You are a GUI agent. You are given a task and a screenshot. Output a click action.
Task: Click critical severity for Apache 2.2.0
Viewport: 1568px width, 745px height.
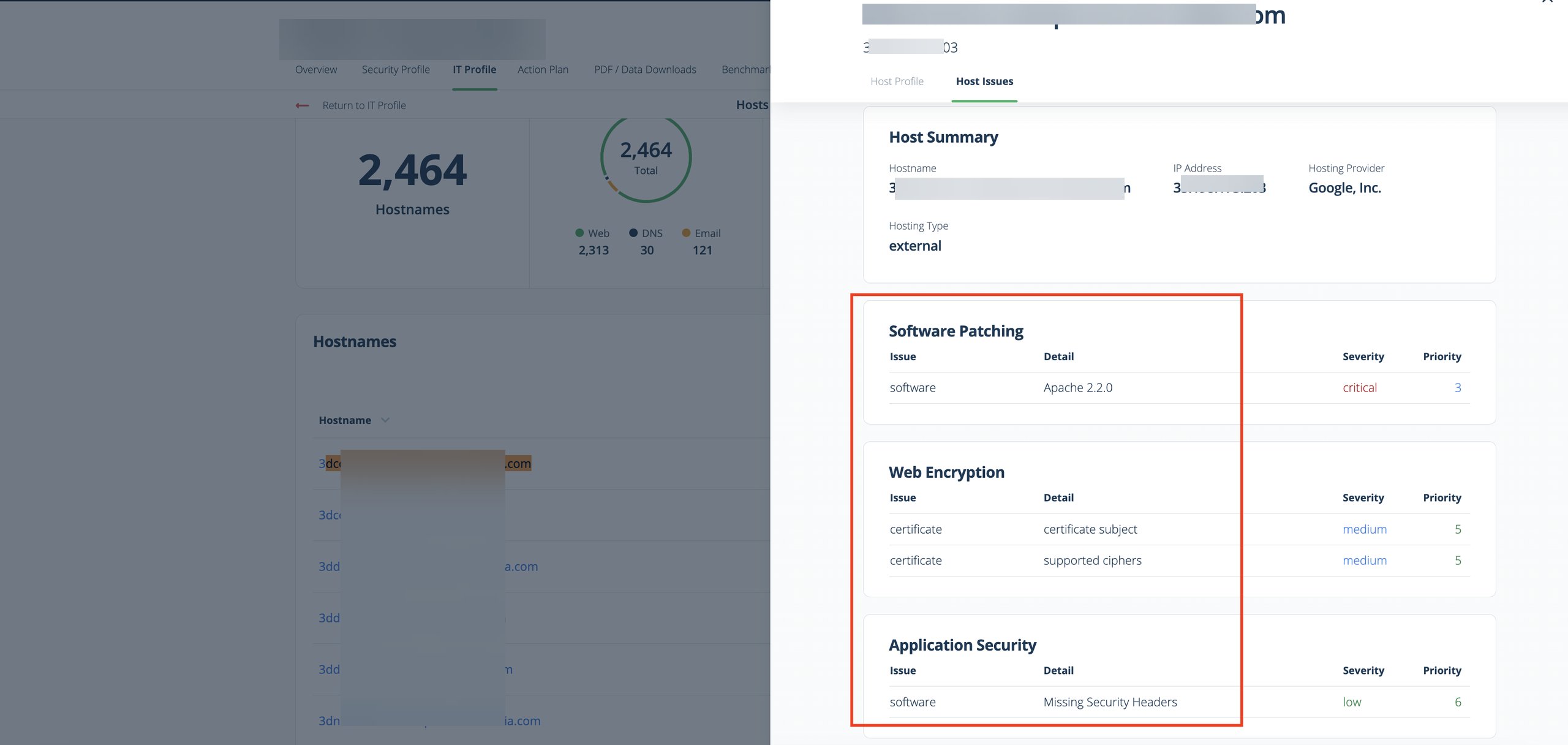pos(1360,388)
